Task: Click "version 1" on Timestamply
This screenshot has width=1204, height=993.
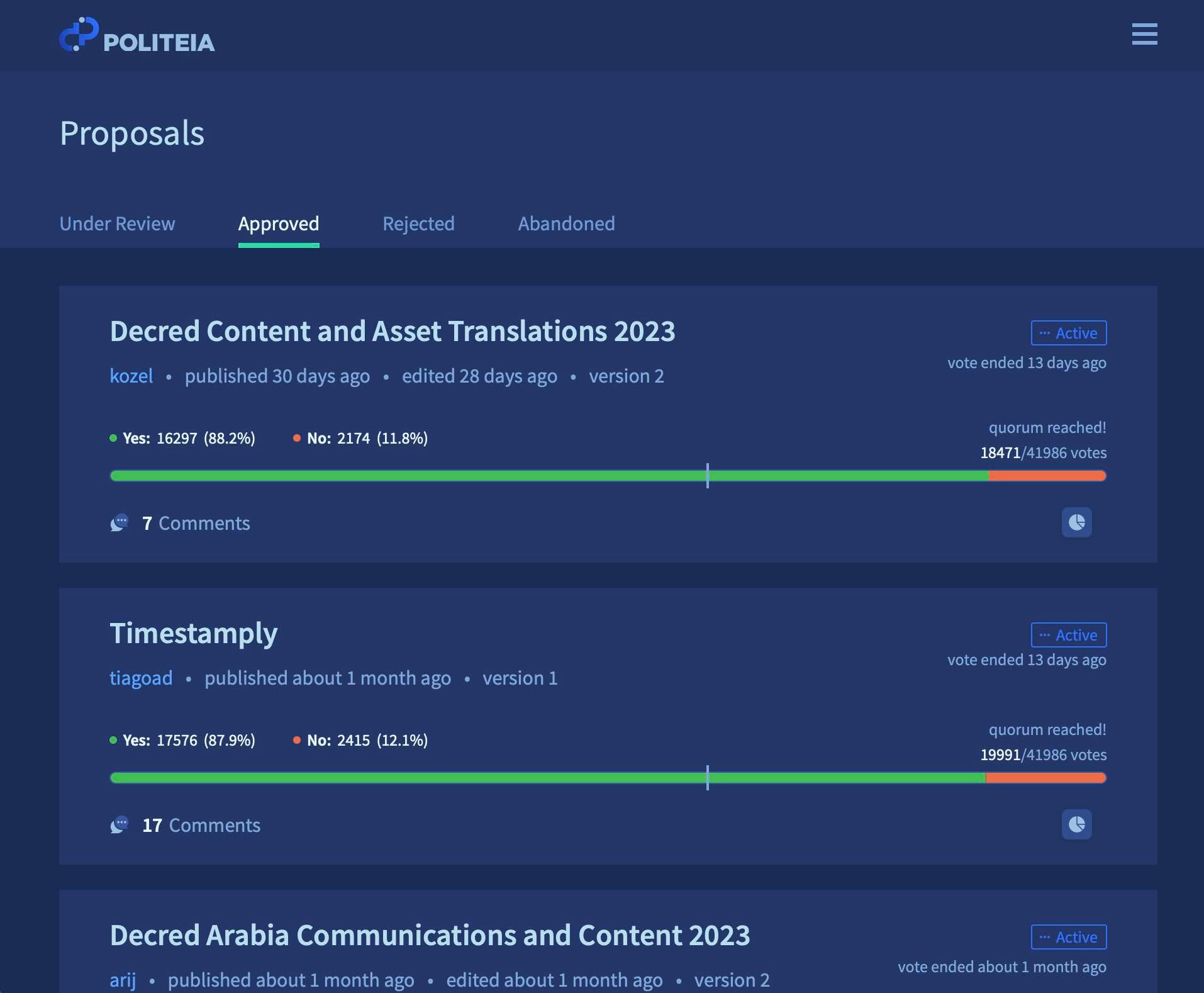Action: click(x=520, y=678)
